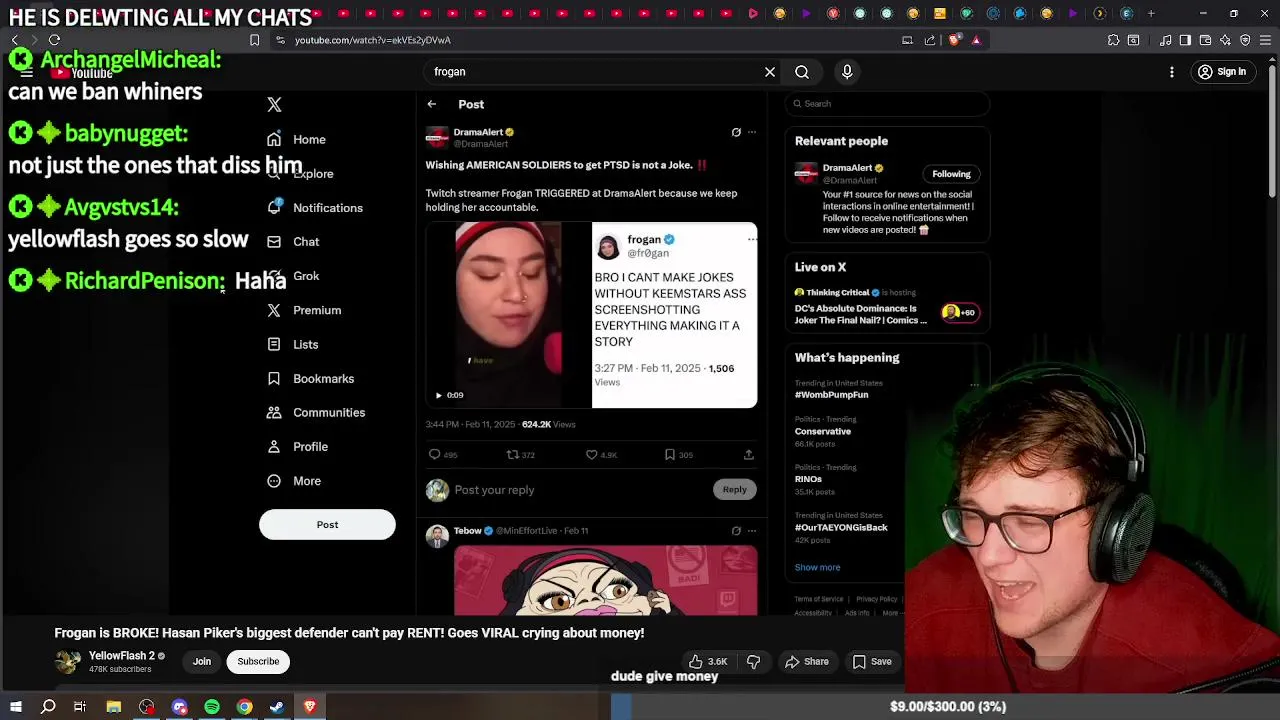Click the white Post button in X sidebar
The width and height of the screenshot is (1280, 720).
(x=327, y=524)
